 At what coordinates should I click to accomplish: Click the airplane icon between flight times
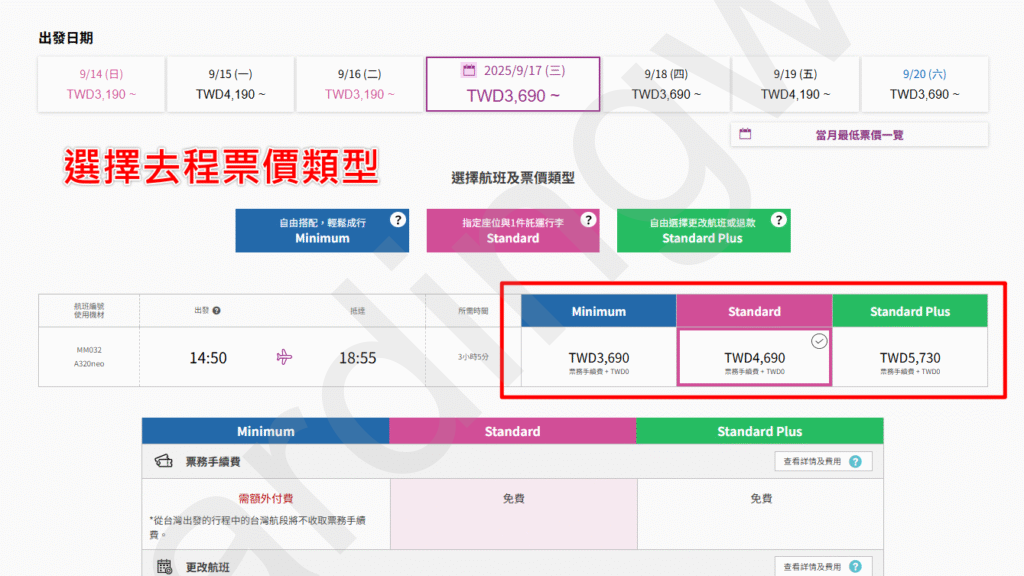click(284, 357)
